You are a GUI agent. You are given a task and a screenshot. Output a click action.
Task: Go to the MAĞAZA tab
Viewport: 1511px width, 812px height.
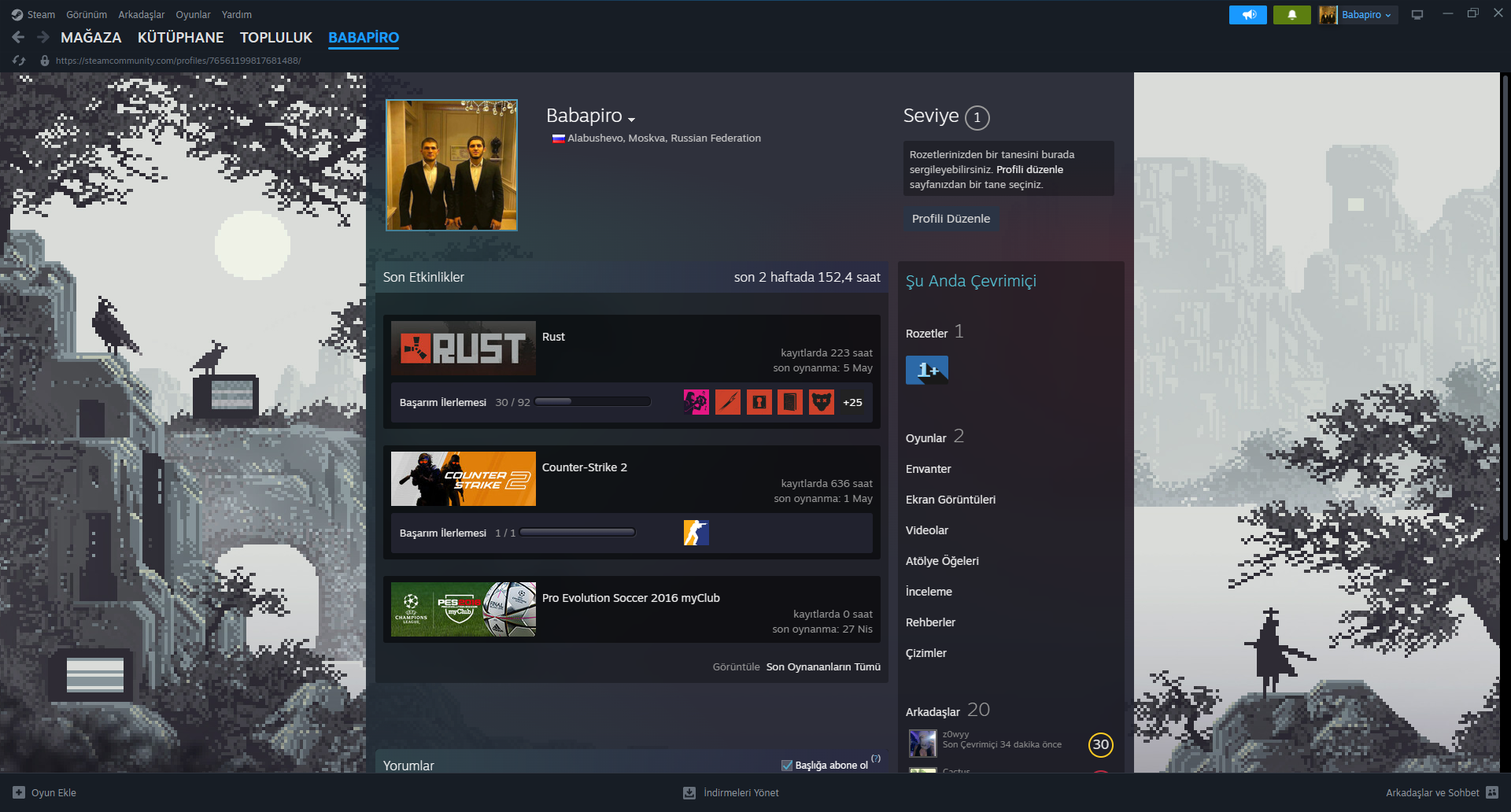click(91, 37)
